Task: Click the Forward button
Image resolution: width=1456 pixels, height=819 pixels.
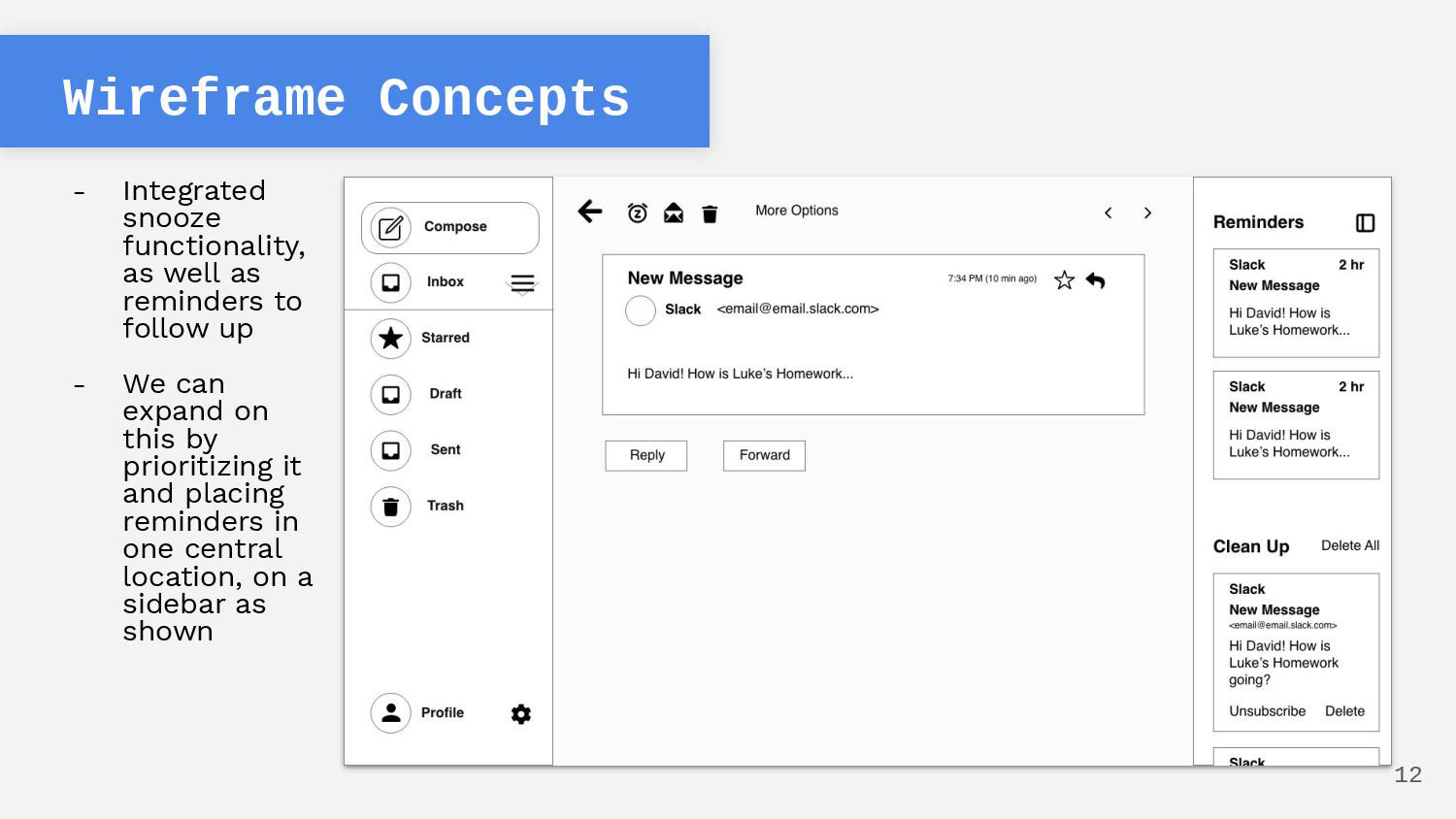Action: 764,456
